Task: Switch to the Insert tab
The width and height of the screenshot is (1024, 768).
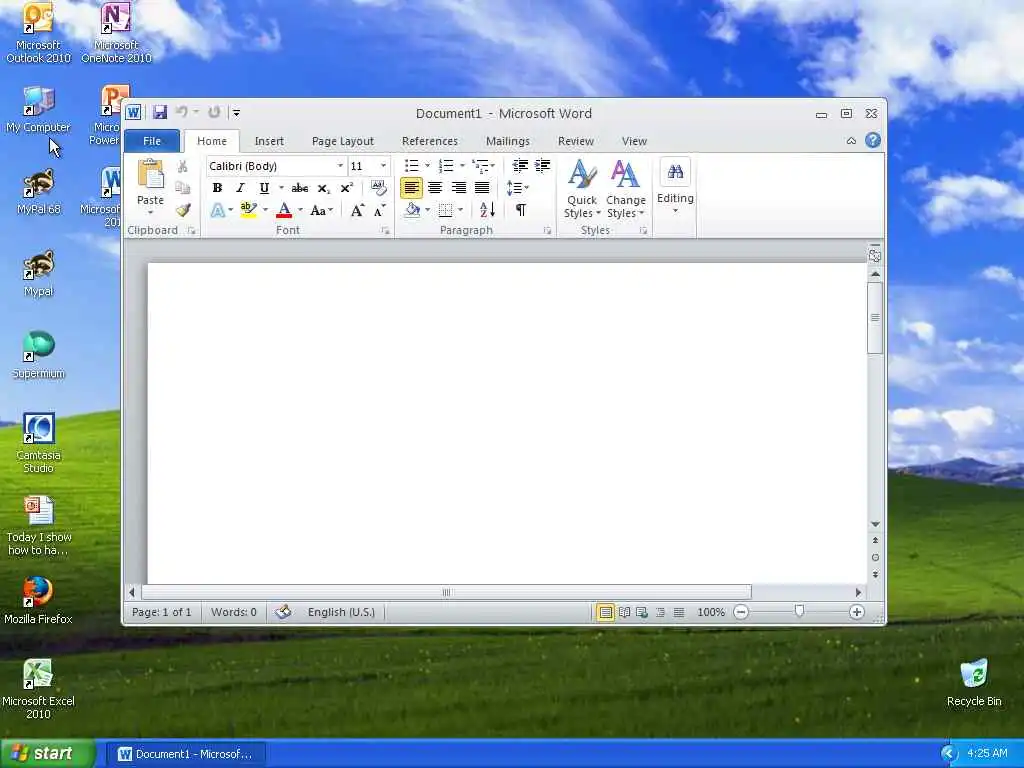Action: click(x=269, y=141)
